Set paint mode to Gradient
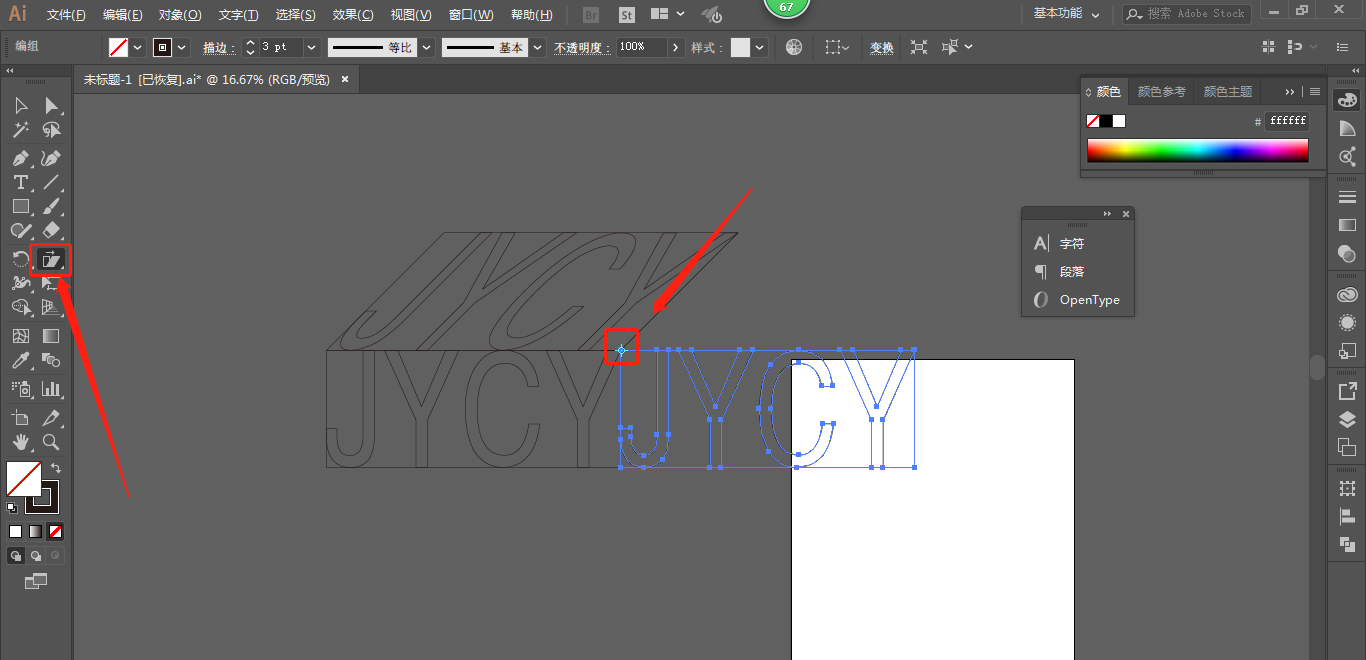Image resolution: width=1366 pixels, height=660 pixels. coord(36,531)
